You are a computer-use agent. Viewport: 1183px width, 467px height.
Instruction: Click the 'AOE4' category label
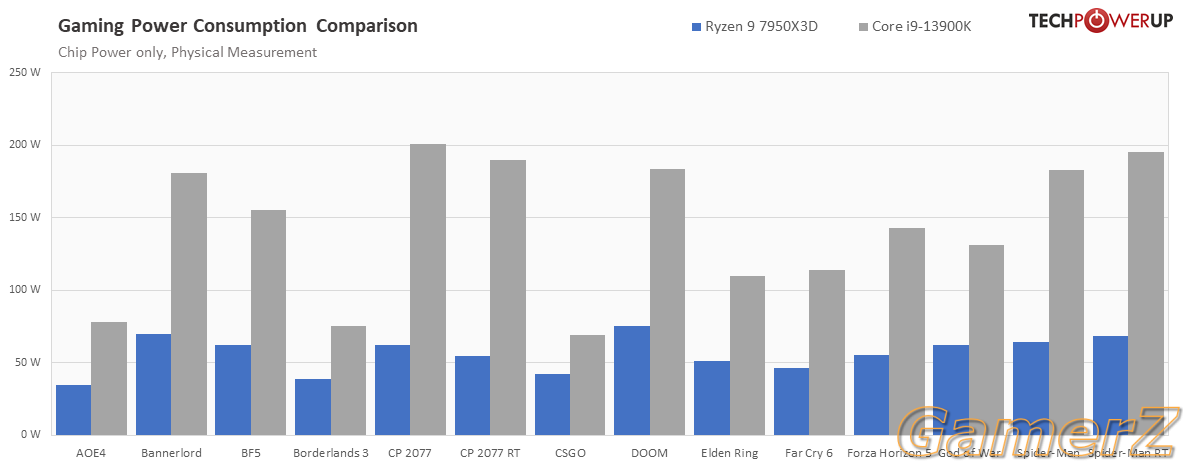click(91, 453)
